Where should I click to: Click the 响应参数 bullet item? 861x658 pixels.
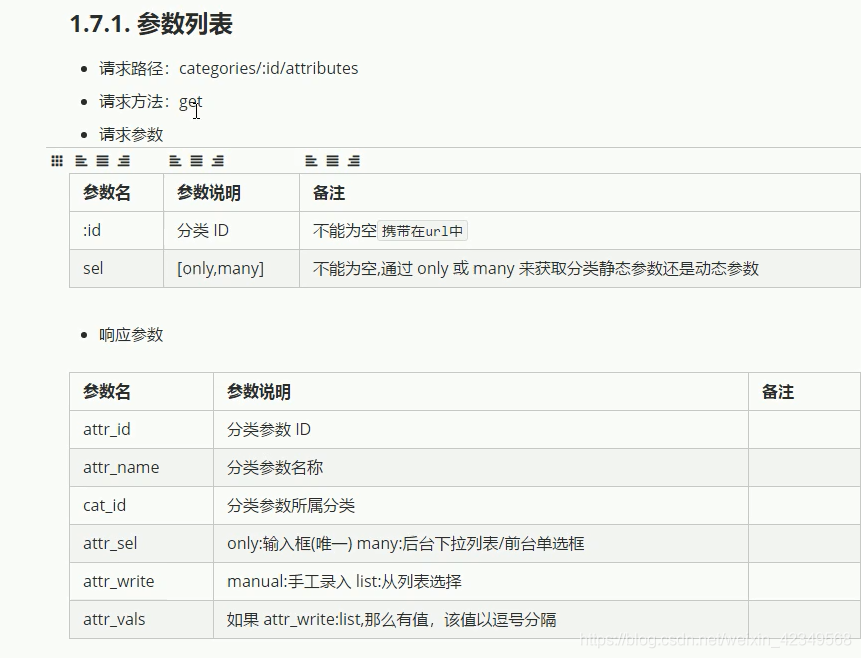[x=131, y=334]
